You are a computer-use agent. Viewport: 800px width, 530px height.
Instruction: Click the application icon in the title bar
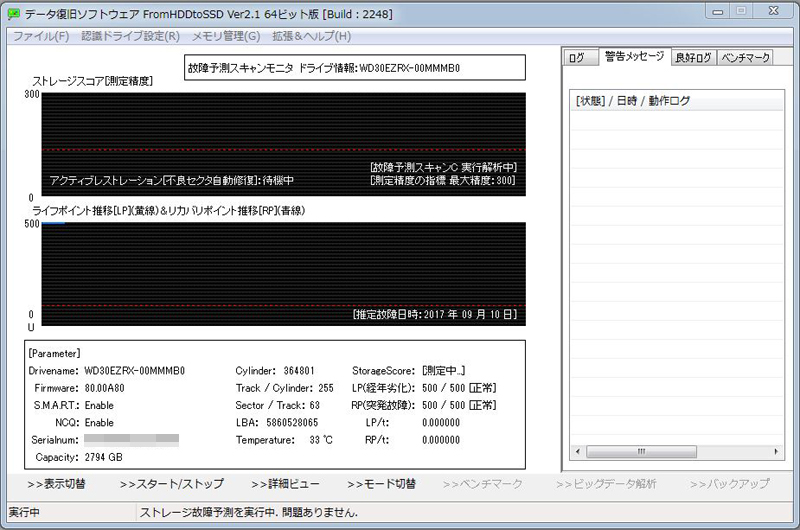13,14
